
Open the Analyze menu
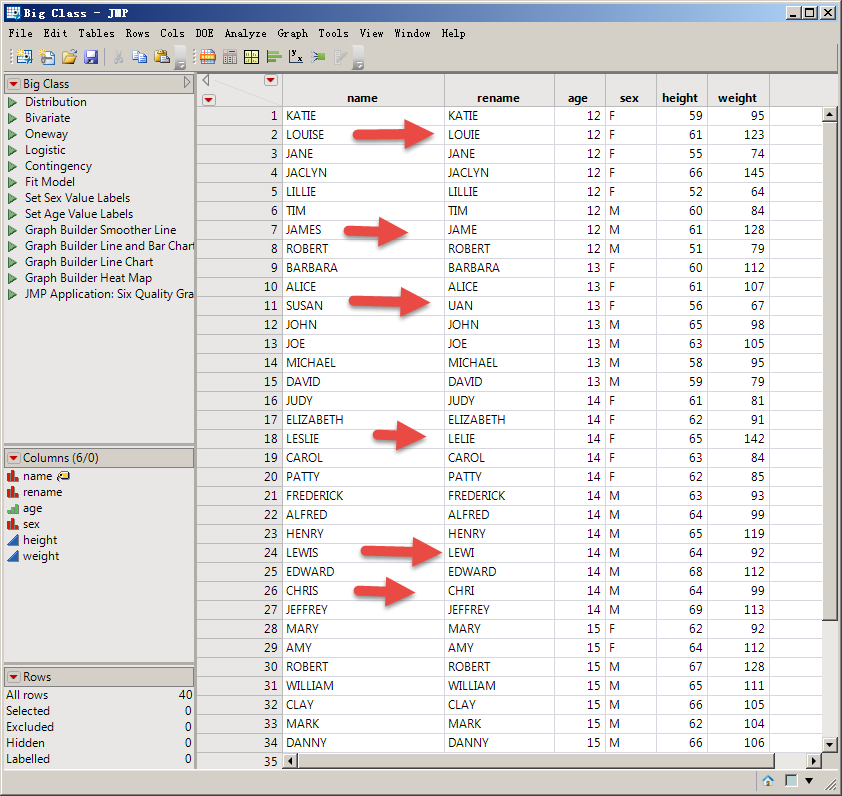coord(245,33)
